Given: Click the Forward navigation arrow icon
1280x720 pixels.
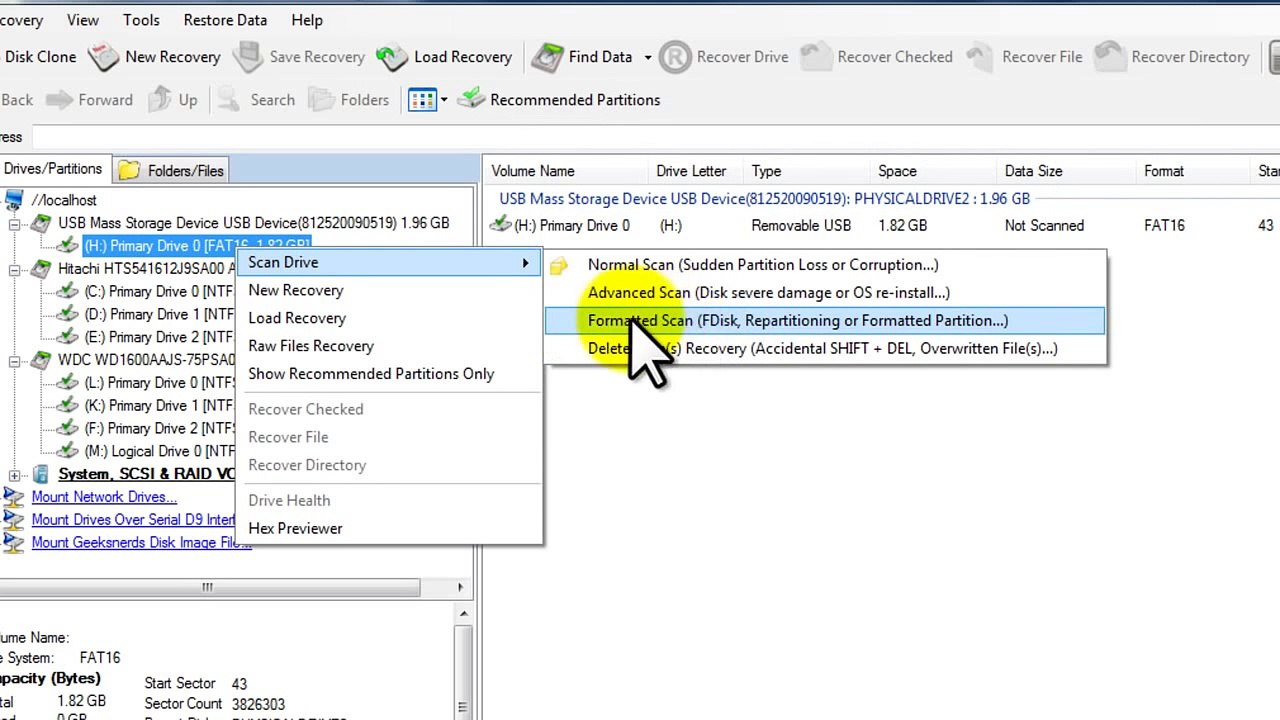Looking at the screenshot, I should pyautogui.click(x=59, y=100).
